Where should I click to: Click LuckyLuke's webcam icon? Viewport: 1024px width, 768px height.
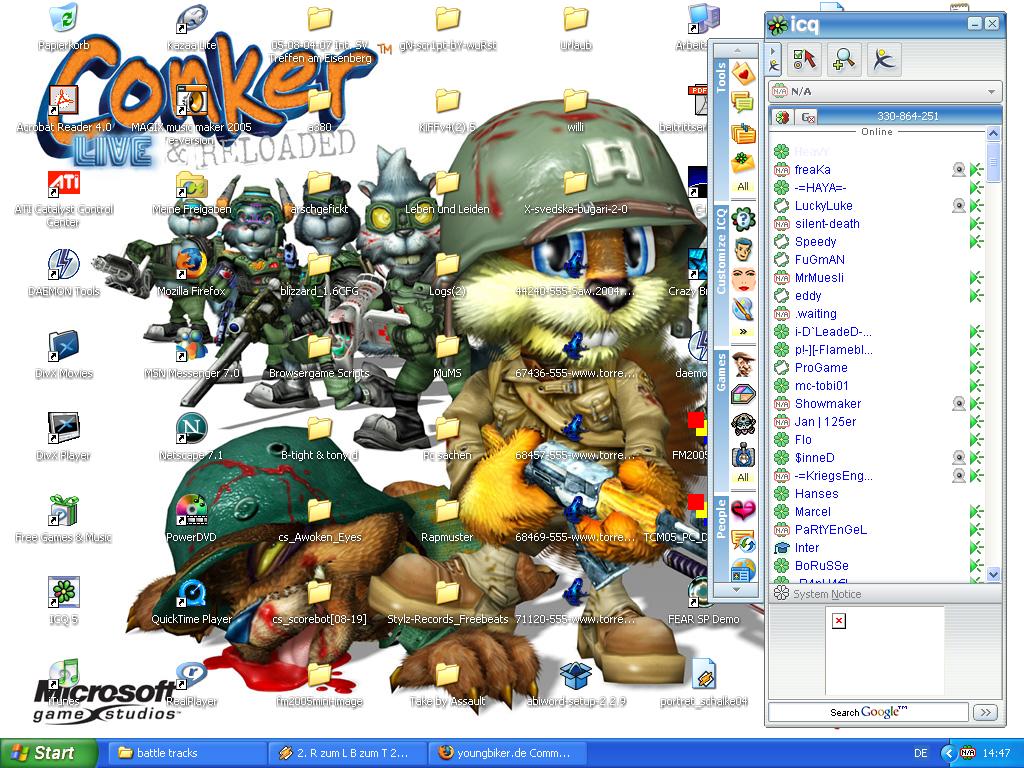point(958,206)
